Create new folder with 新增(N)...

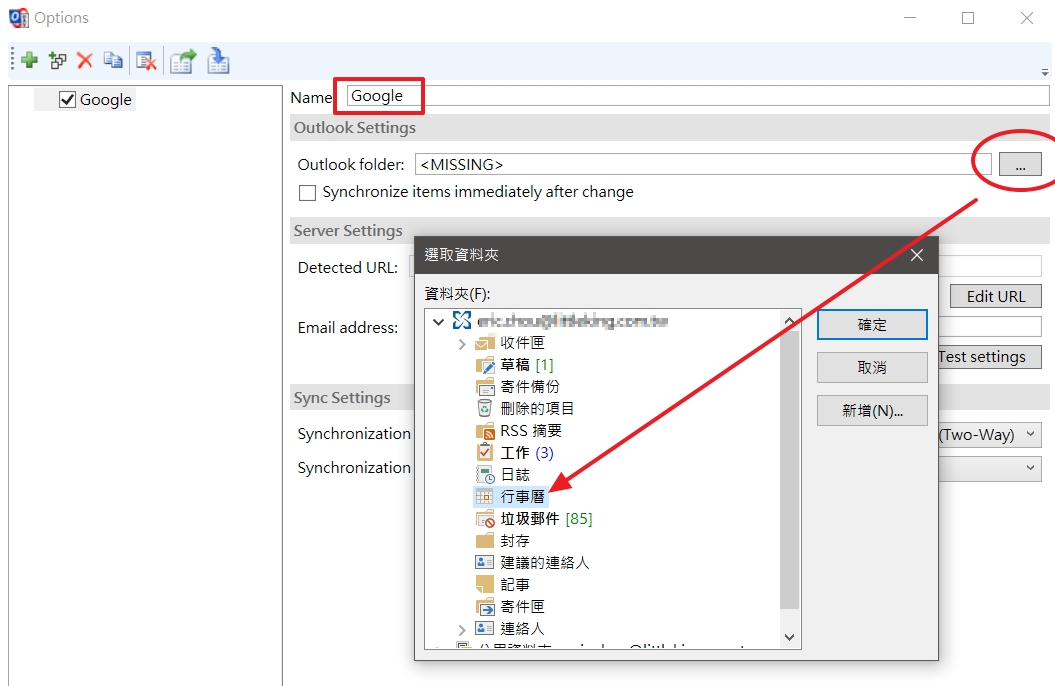tap(872, 411)
